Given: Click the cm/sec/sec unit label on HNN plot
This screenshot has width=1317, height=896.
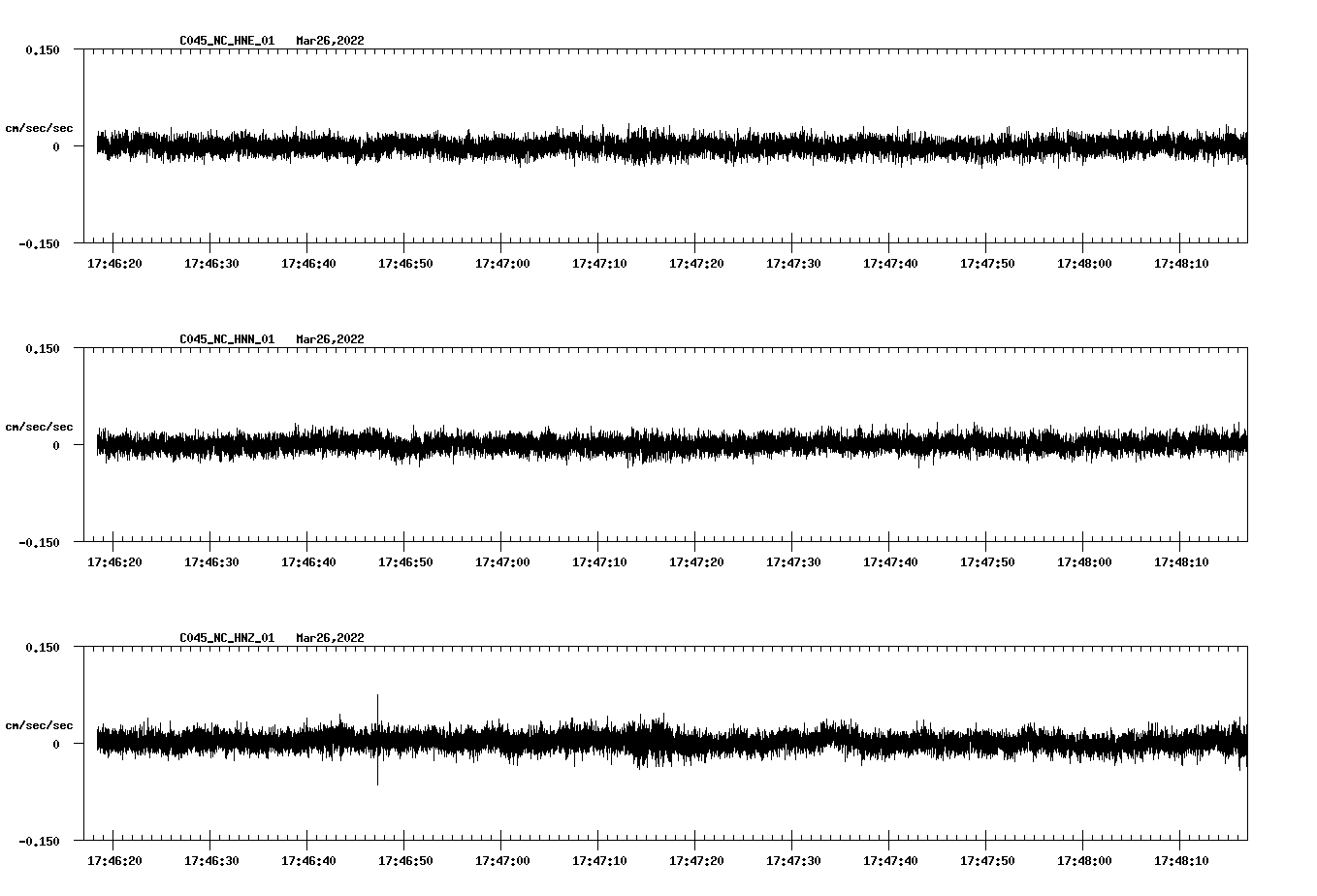Looking at the screenshot, I should coord(39,427).
